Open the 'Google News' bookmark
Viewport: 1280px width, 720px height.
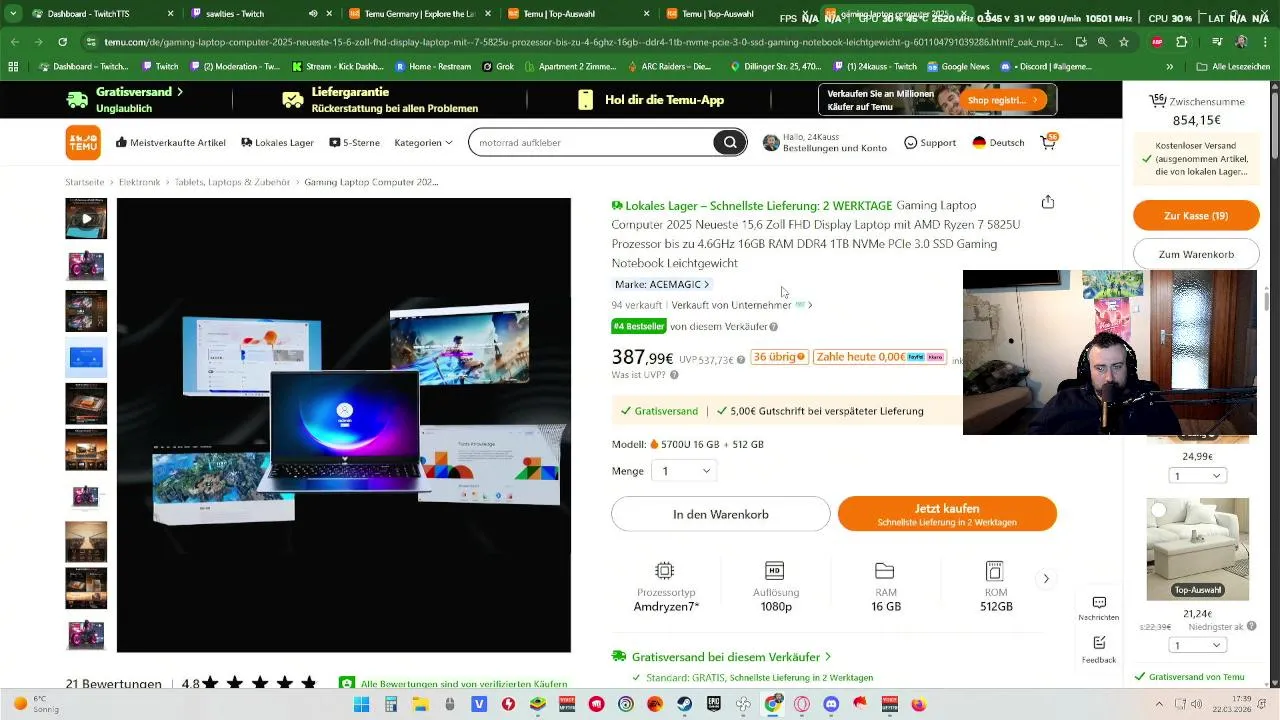[x=958, y=66]
